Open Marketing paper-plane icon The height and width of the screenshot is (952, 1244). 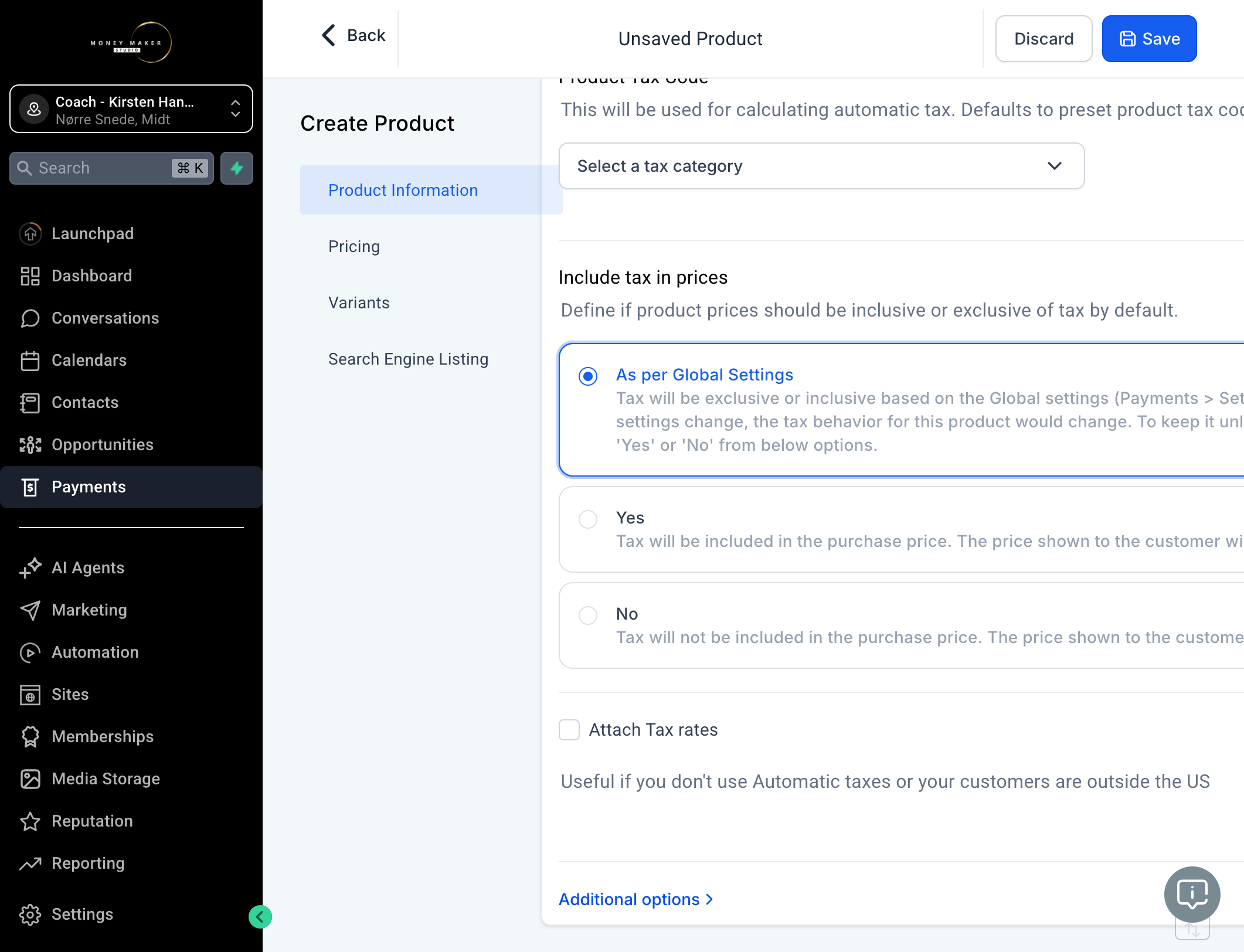click(30, 610)
